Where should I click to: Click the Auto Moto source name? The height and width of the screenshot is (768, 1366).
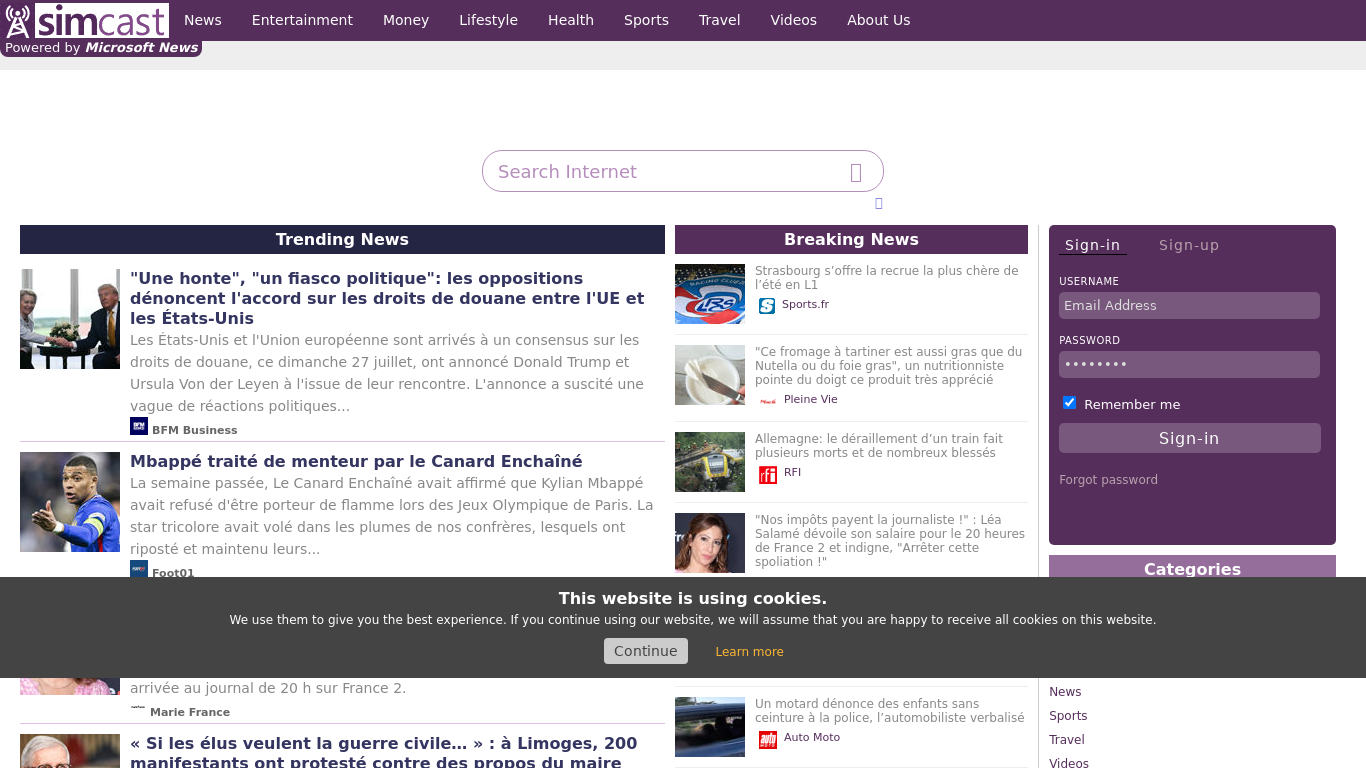point(812,738)
